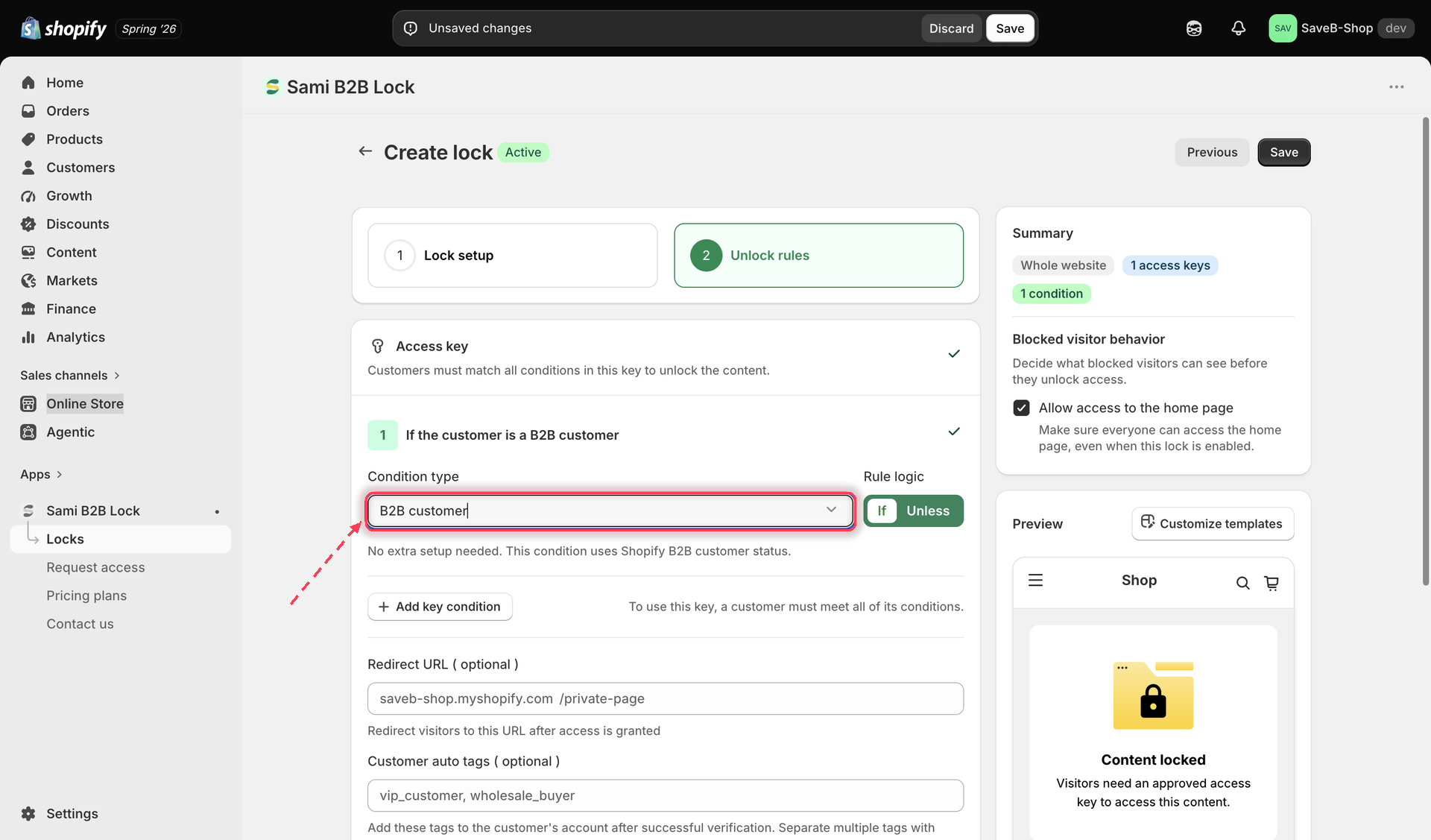Viewport: 1431px width, 840px height.
Task: Click the Customers person icon
Action: click(x=28, y=168)
